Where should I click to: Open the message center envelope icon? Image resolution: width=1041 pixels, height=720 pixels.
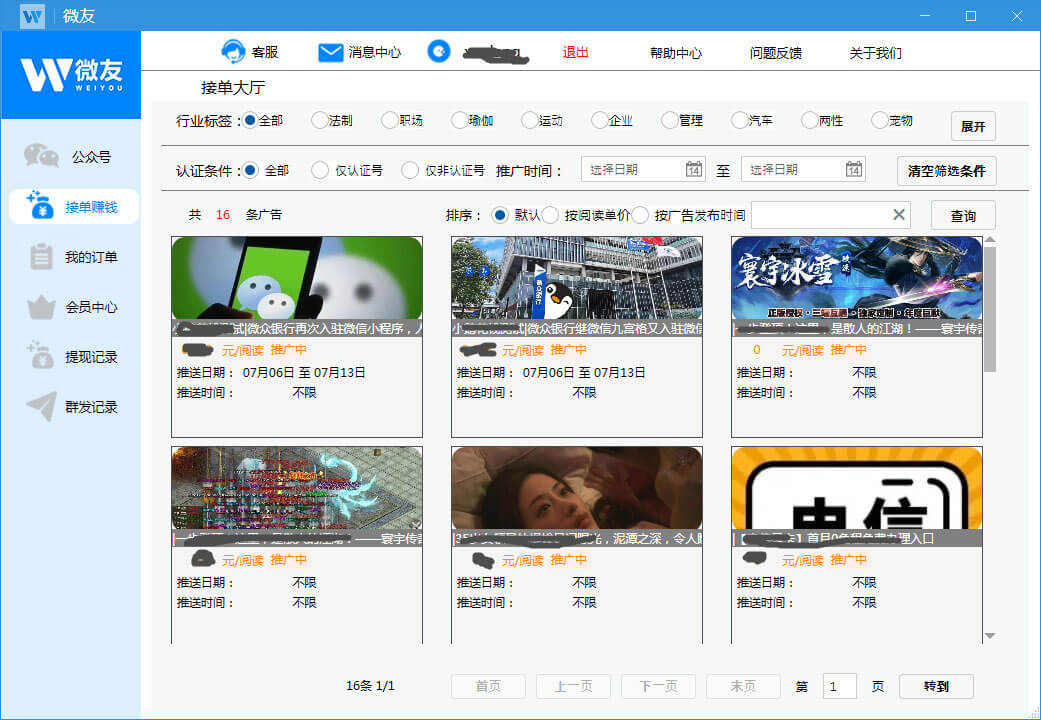tap(330, 52)
